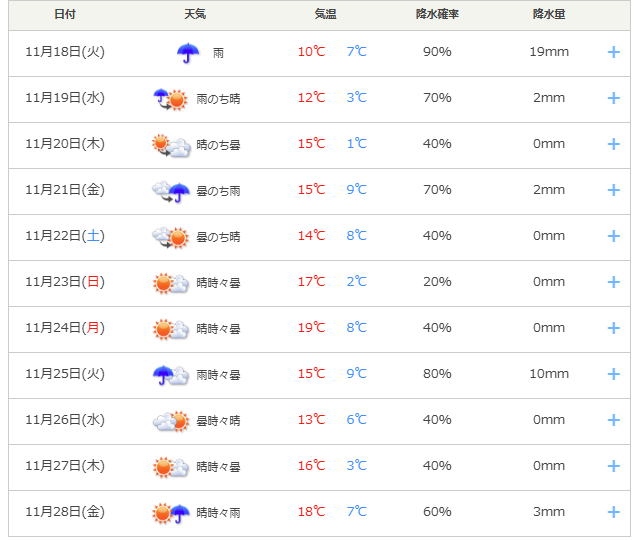Expand the 11月28日(金) forecast row
Viewport: 638px width, 540px height.
[613, 512]
